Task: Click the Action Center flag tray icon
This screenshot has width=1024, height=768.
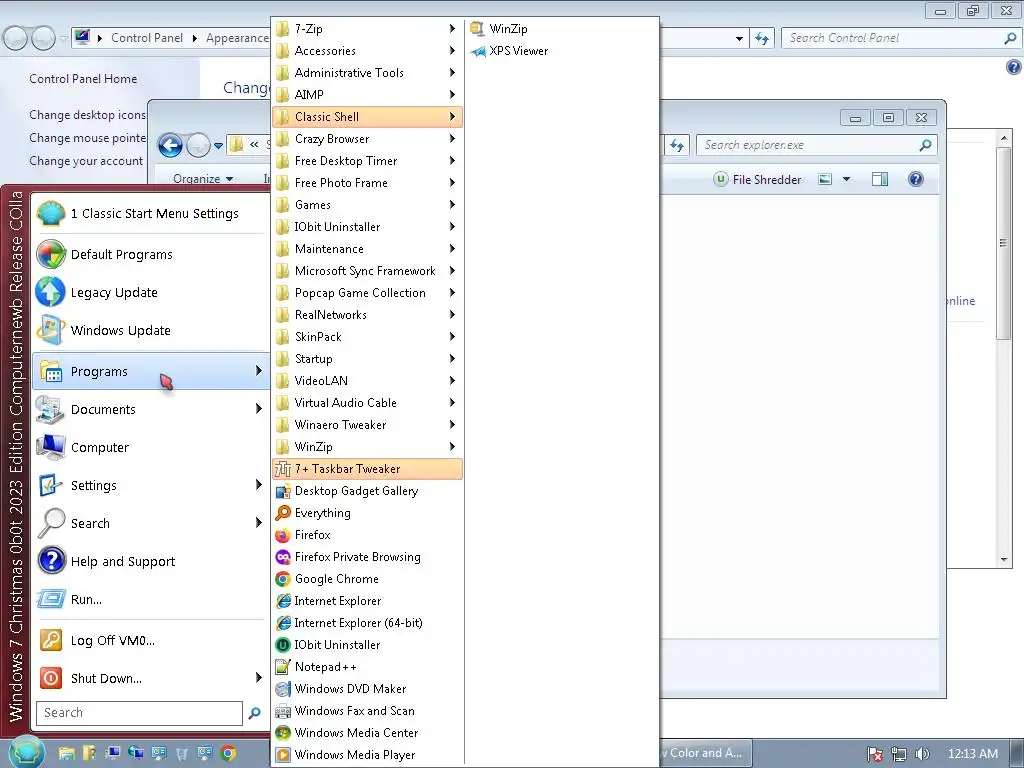Action: [x=874, y=754]
